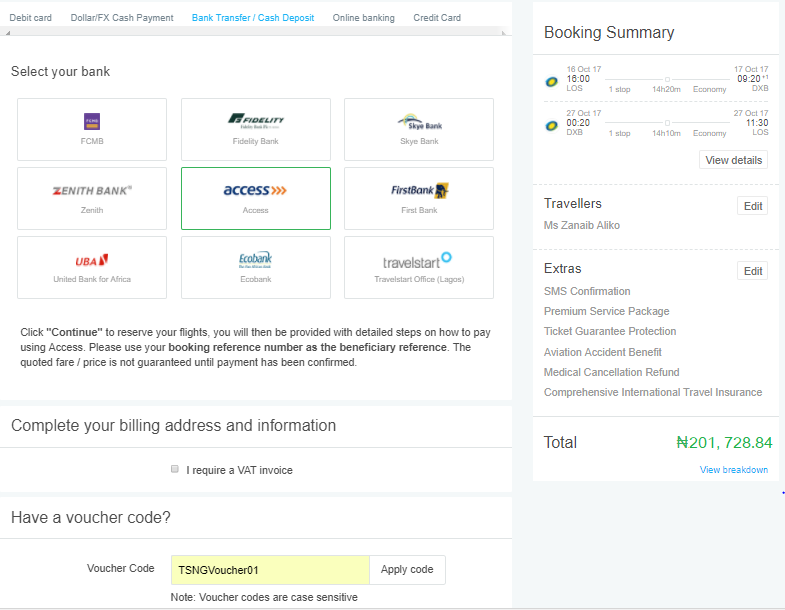Click 'Comprehensive International Travel Insurance' extra
The image size is (785, 610).
653,393
